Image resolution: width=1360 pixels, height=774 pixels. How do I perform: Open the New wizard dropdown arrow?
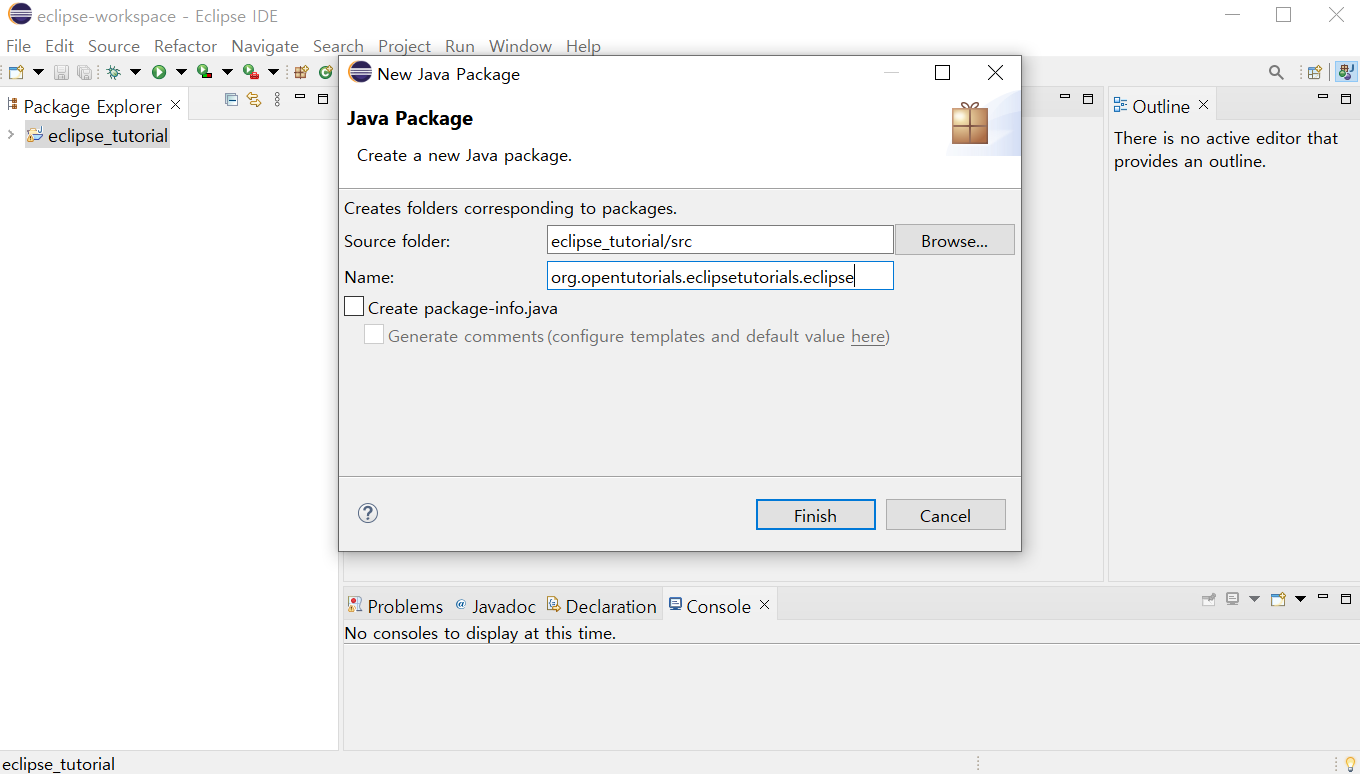point(38,72)
